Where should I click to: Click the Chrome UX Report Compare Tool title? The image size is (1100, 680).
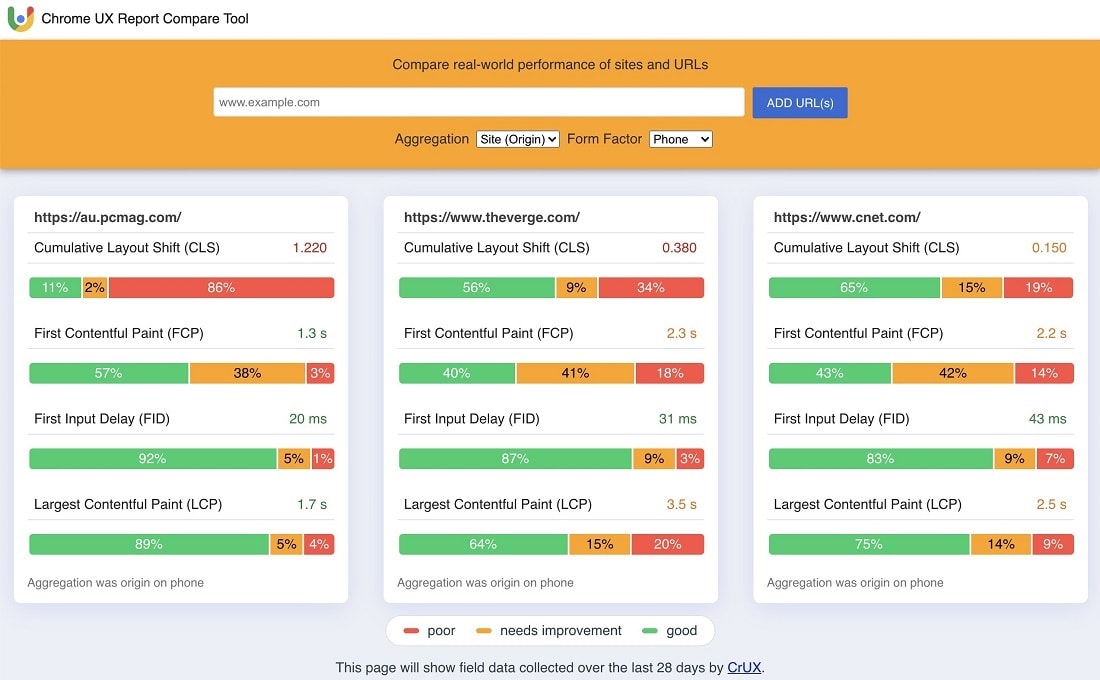pos(145,19)
